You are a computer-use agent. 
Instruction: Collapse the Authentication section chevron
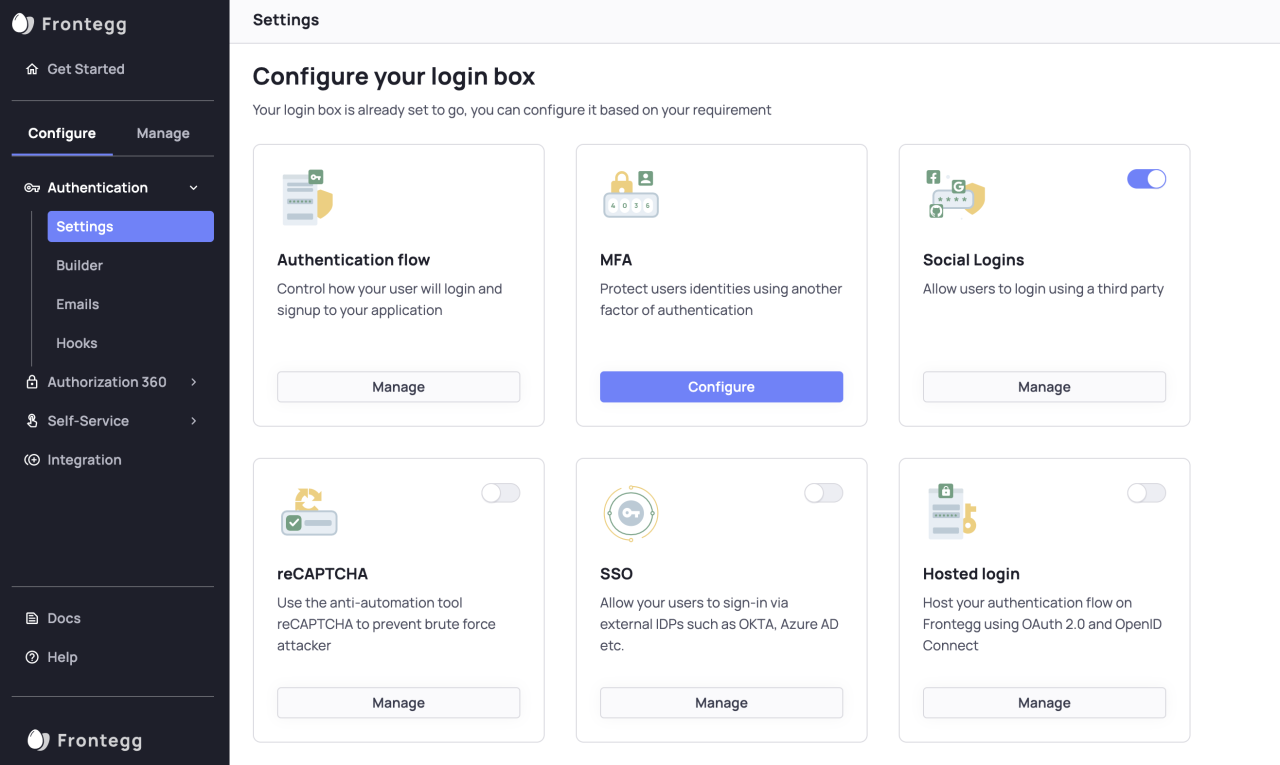(194, 188)
